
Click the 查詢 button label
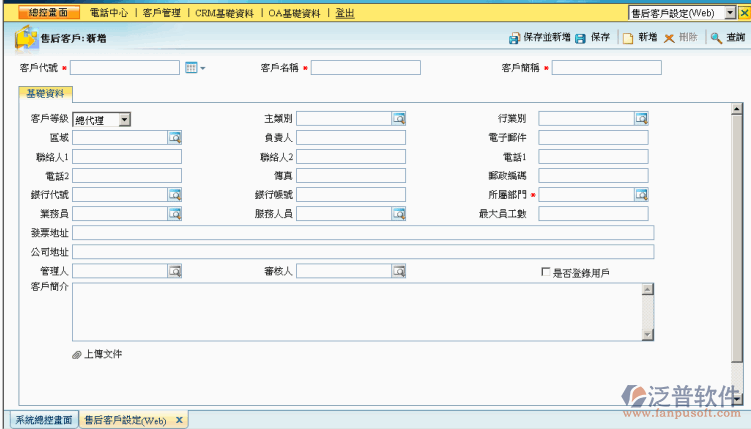[736, 37]
